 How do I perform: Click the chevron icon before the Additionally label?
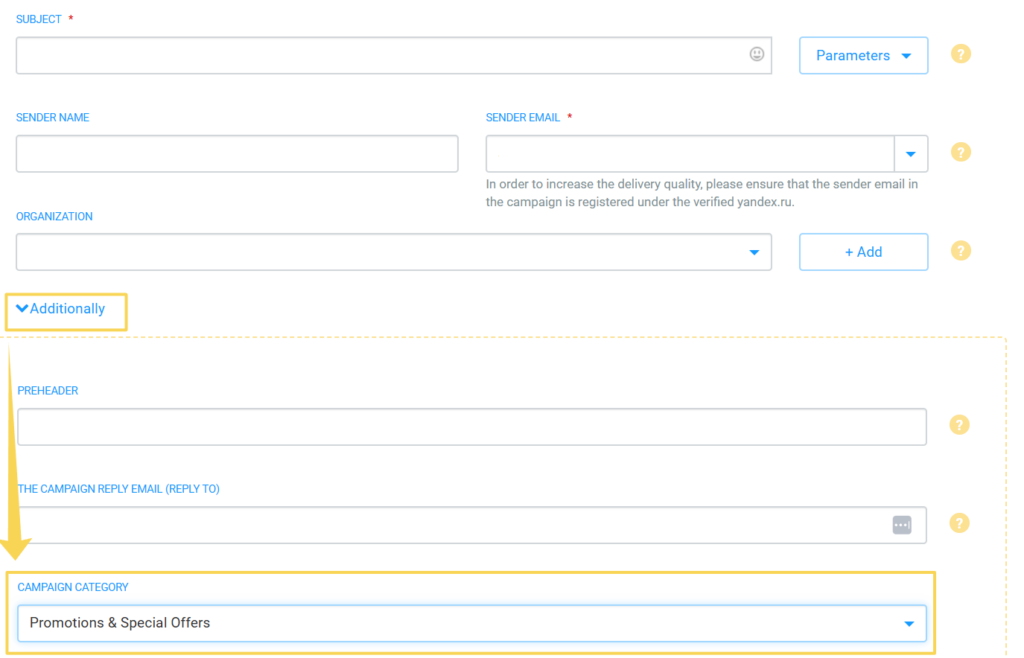click(22, 309)
